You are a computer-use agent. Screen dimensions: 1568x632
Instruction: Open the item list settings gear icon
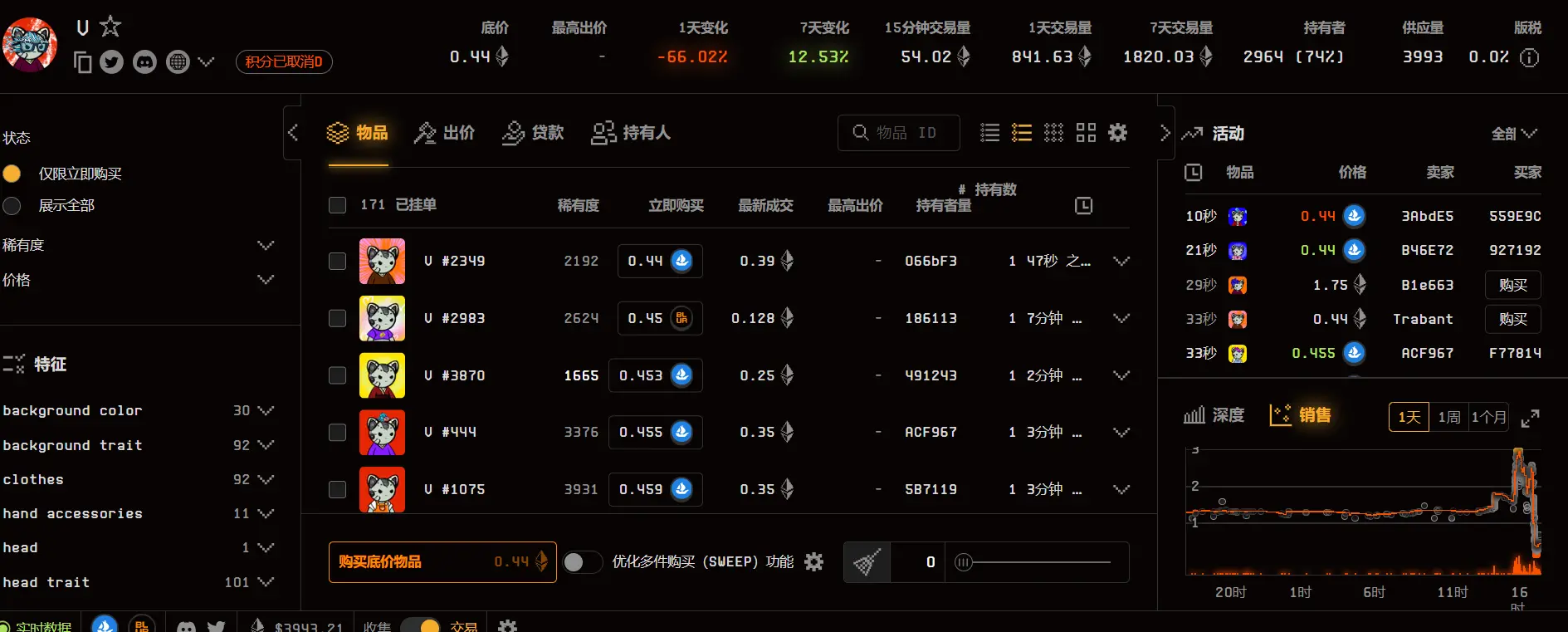tap(1117, 133)
